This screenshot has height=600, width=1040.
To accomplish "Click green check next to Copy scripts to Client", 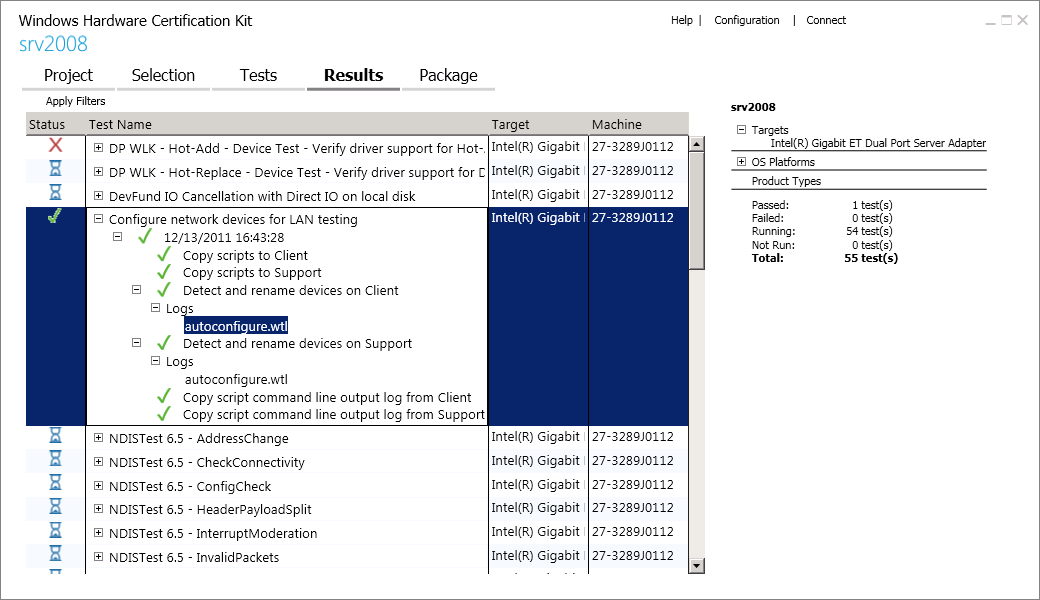I will click(164, 255).
